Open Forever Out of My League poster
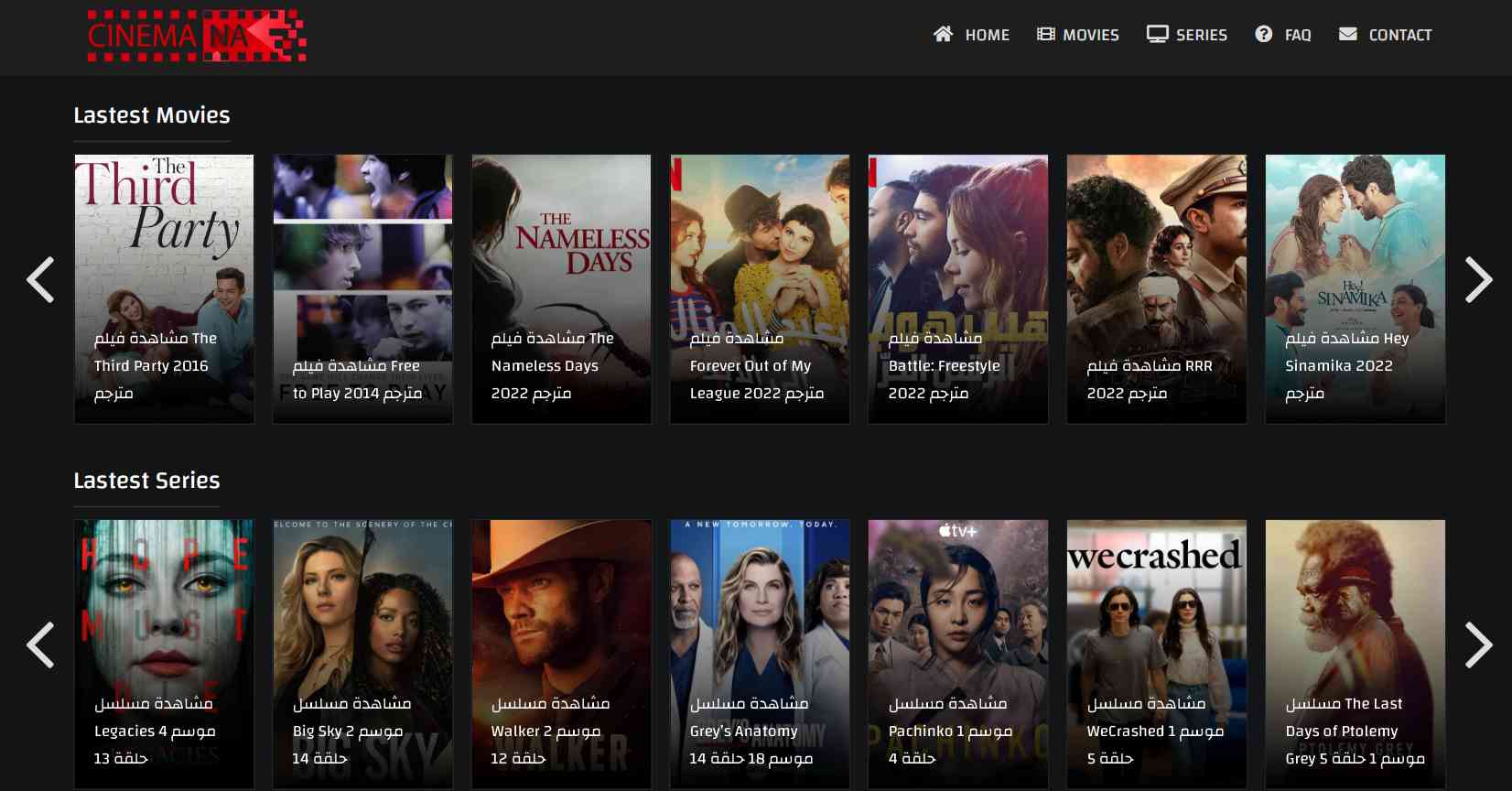The width and height of the screenshot is (1512, 791). coord(760,288)
